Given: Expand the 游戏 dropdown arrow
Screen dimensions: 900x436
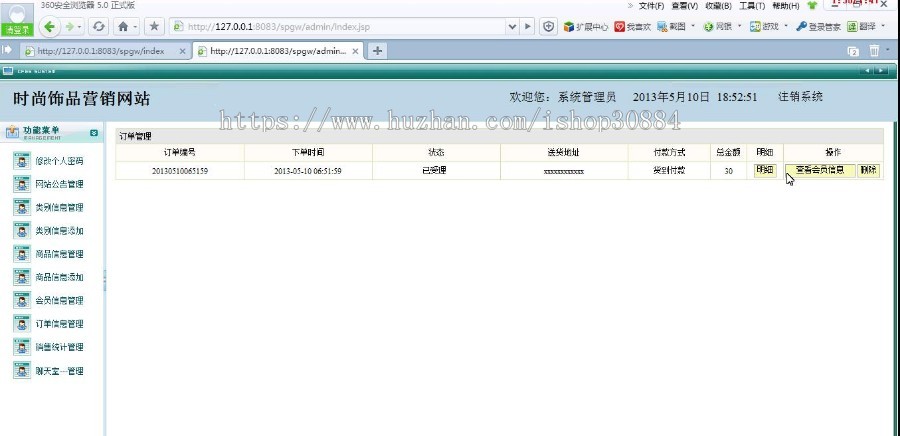Looking at the screenshot, I should [x=786, y=26].
